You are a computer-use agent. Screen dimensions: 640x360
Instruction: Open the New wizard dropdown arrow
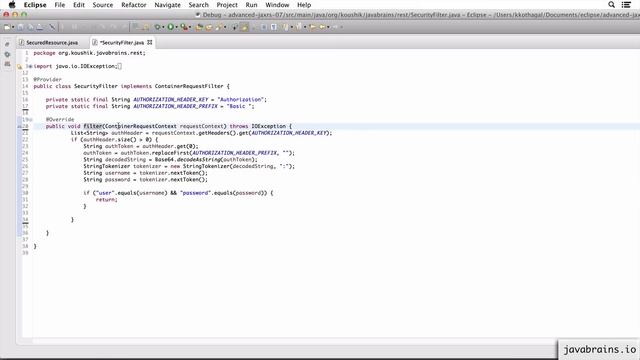[13, 27]
